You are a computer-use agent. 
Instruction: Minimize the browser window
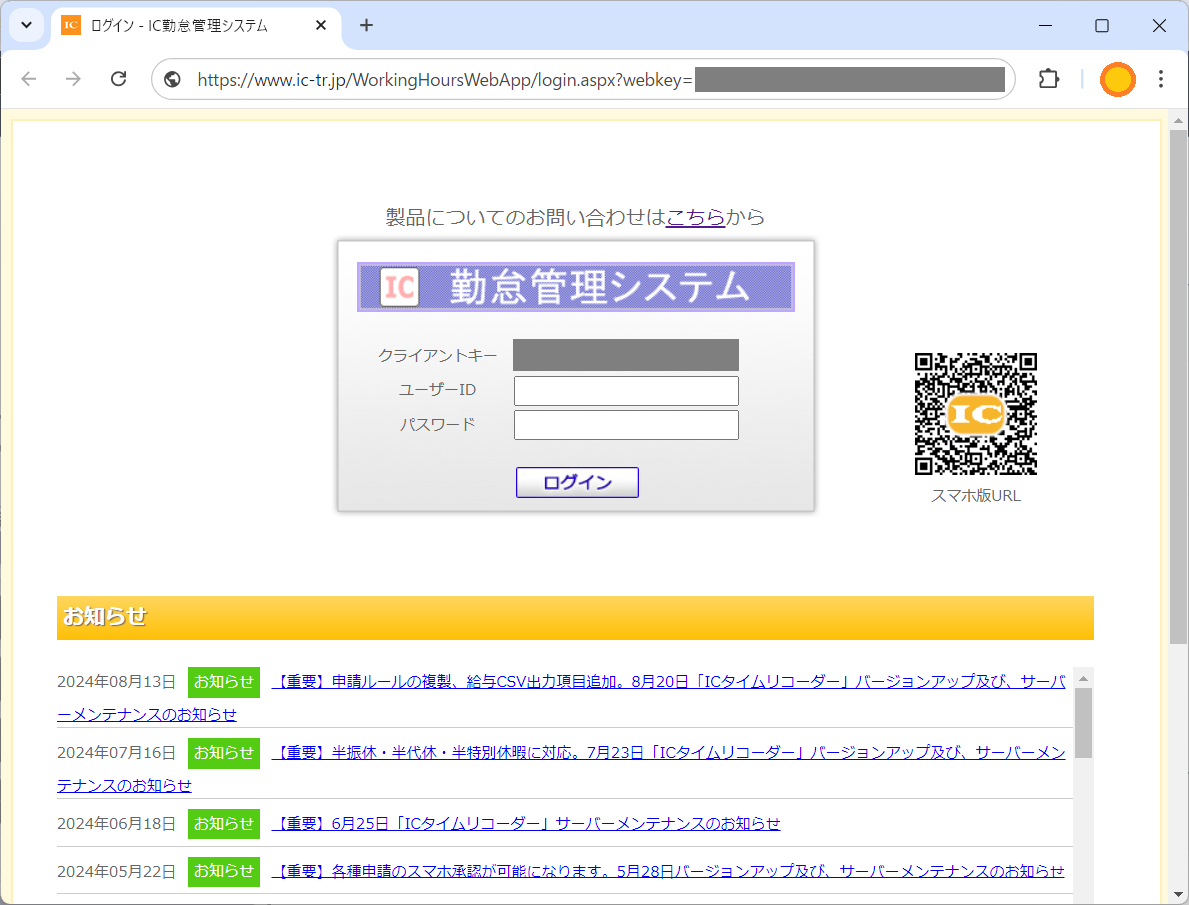coord(1046,25)
